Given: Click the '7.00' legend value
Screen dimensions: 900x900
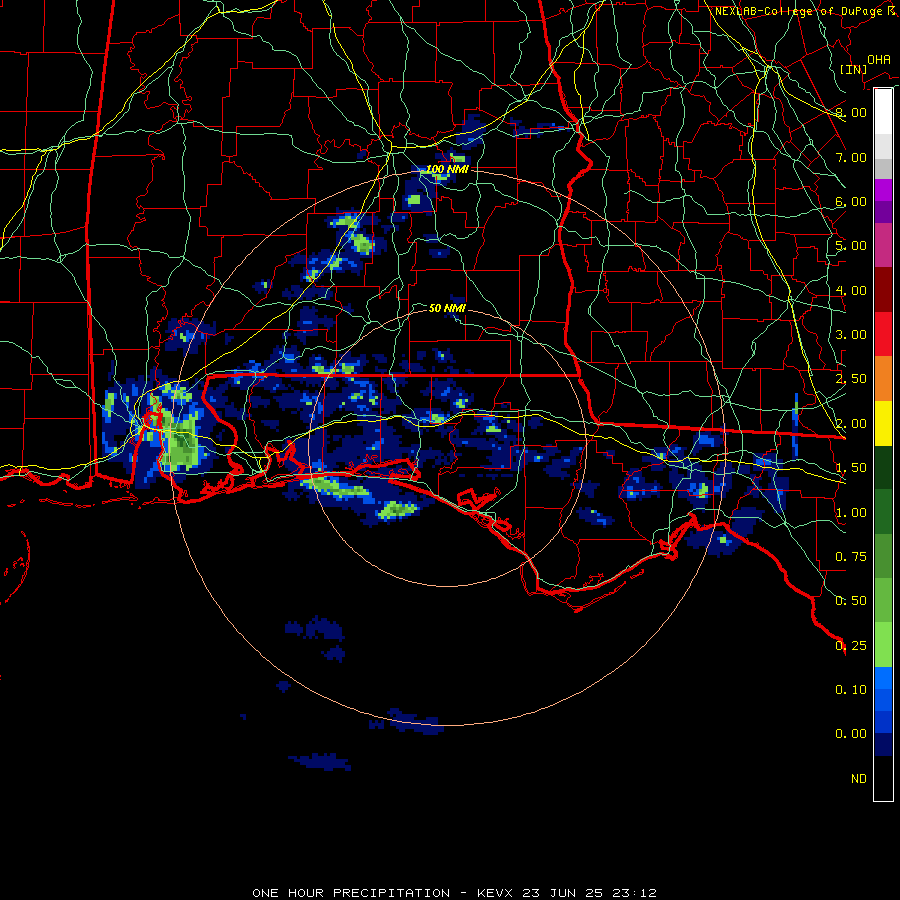Looking at the screenshot, I should point(851,157).
